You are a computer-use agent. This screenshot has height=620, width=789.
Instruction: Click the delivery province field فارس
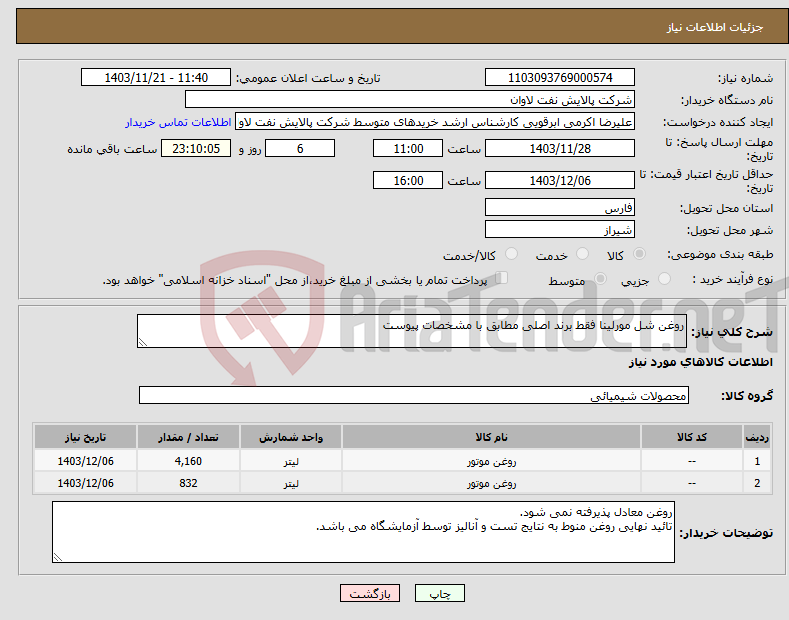point(560,207)
